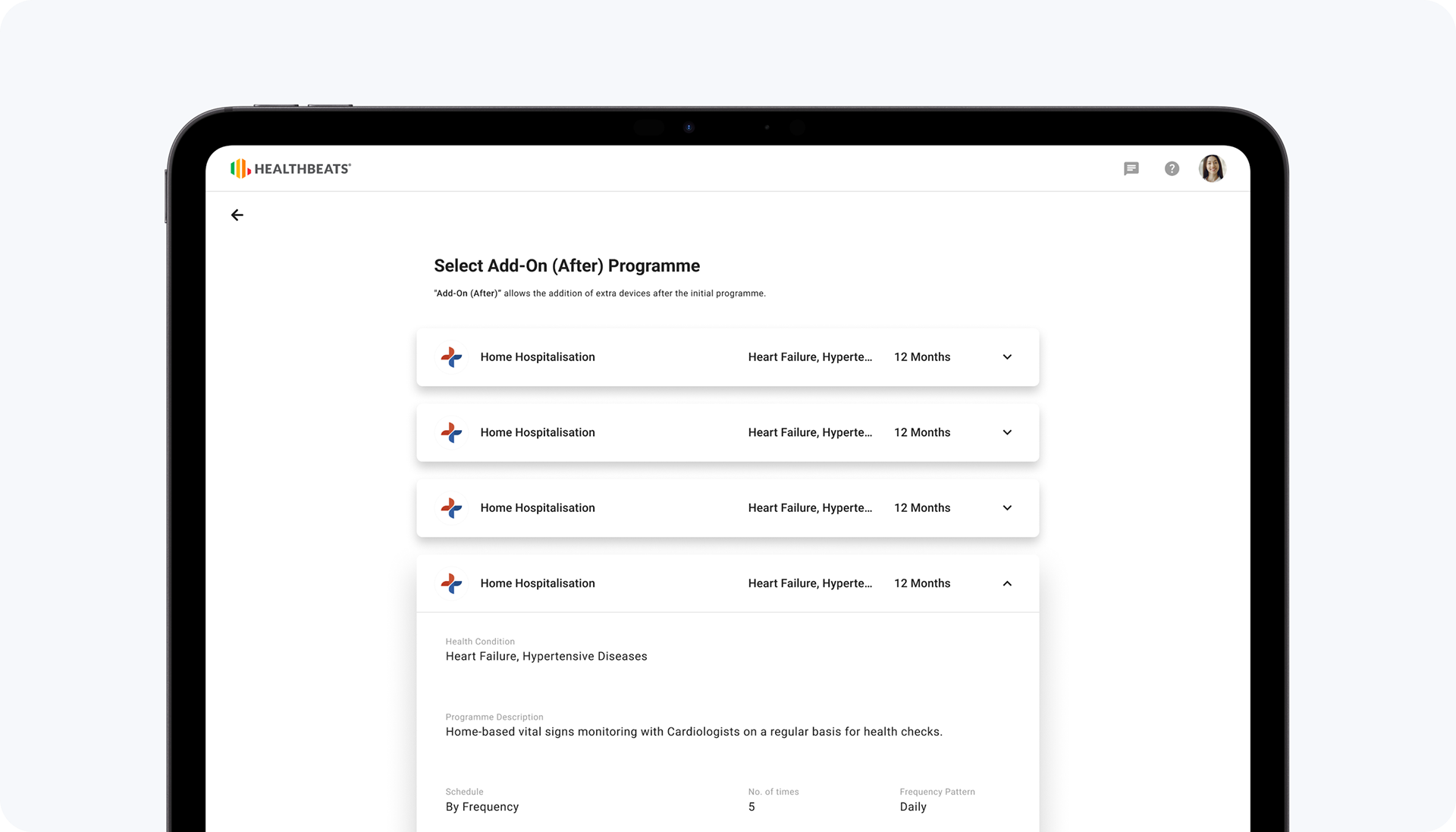Expand the second Home Hospitalisation card chevron
This screenshot has width=1456, height=832.
pyautogui.click(x=1007, y=432)
